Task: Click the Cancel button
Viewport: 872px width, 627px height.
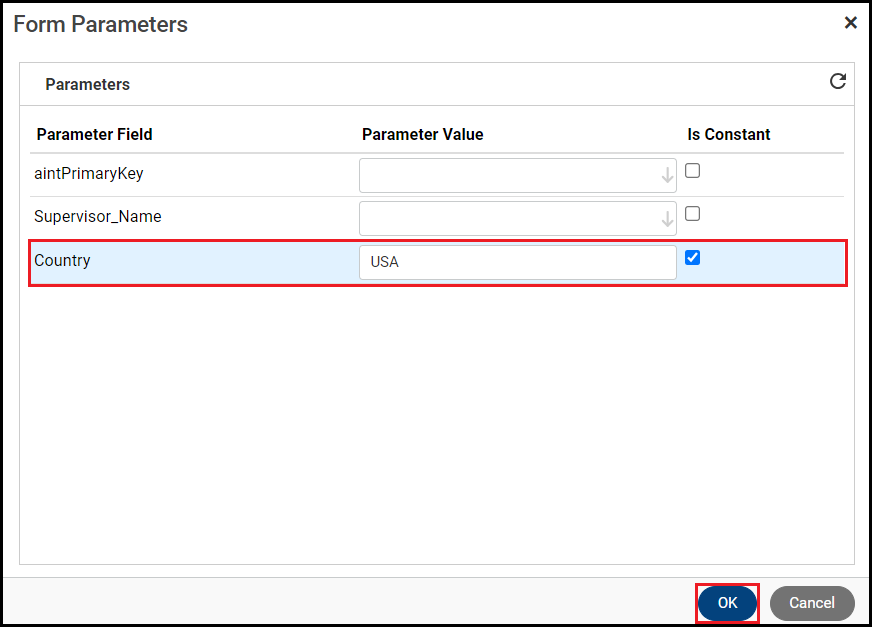Action: (x=811, y=603)
